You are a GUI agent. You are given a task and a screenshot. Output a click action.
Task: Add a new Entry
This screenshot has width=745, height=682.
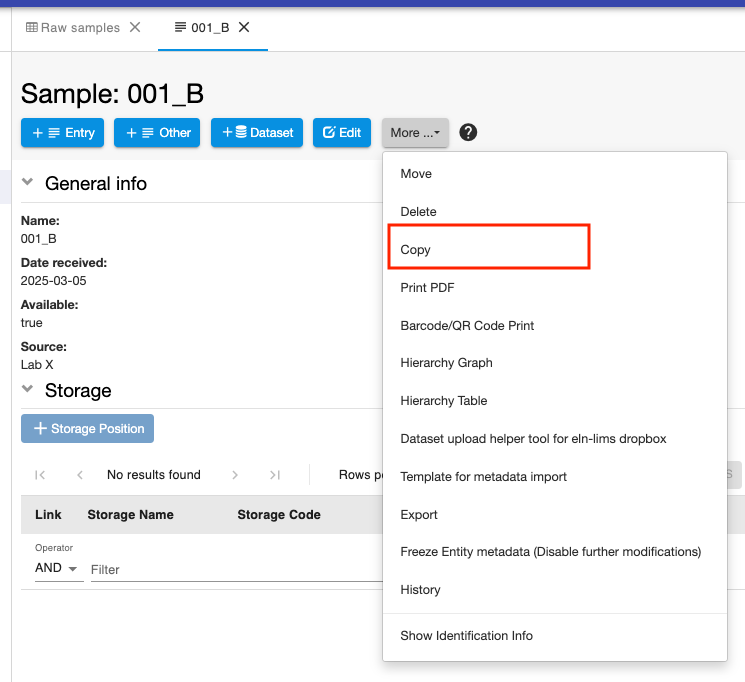coord(62,133)
